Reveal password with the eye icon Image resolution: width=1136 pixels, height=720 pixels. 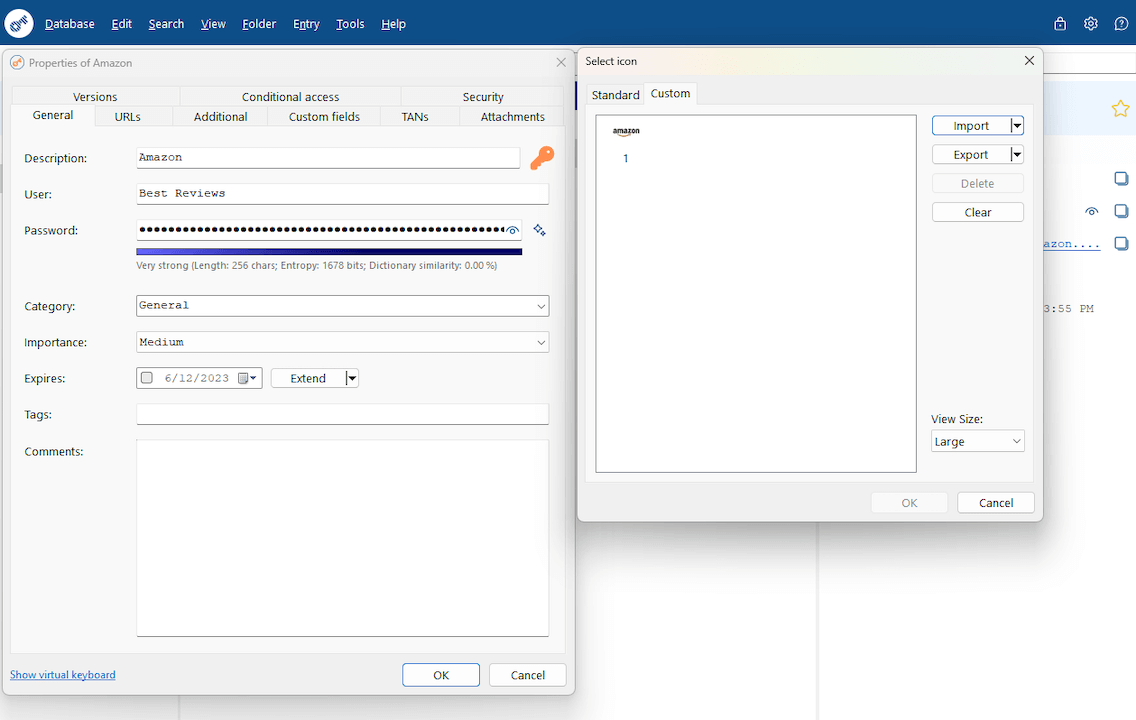[512, 231]
